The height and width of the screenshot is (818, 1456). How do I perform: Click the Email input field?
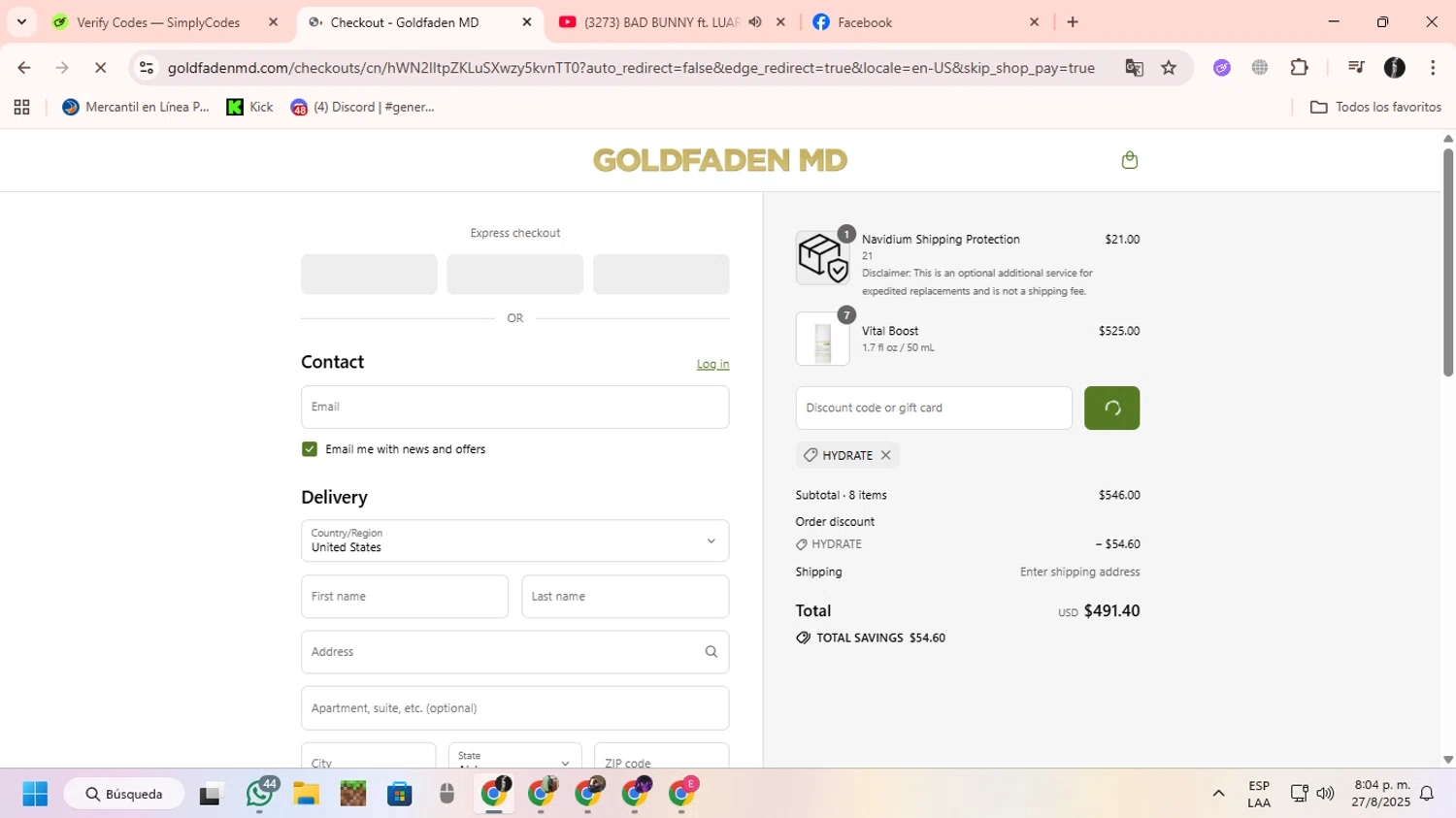pos(514,408)
